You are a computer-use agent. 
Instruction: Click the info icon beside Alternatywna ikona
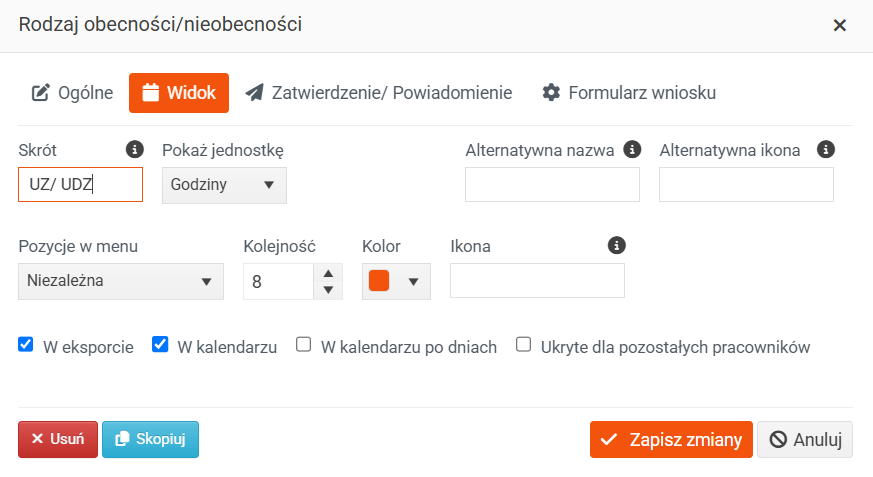826,149
